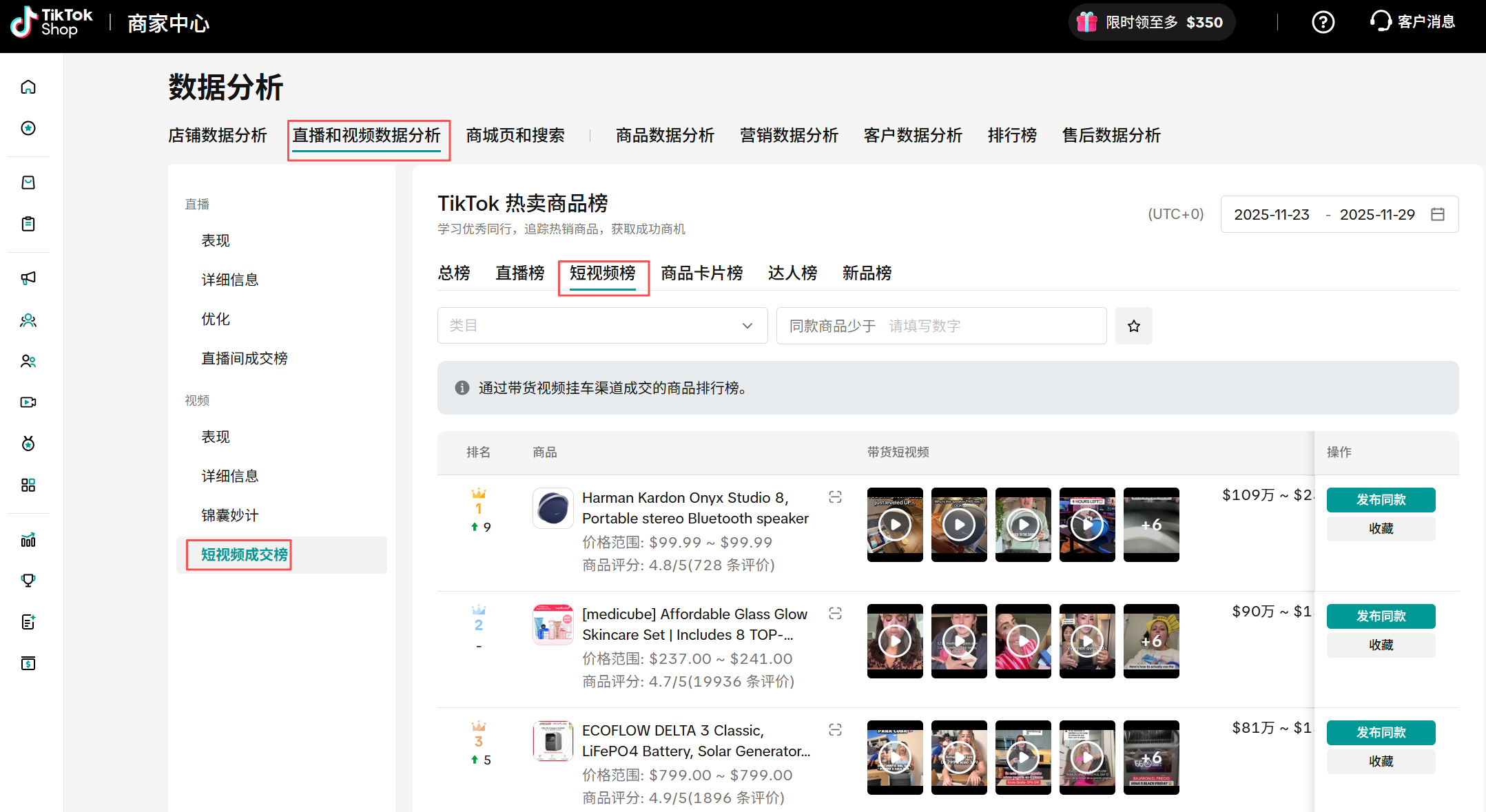This screenshot has width=1486, height=812.
Task: Open the video camera icon in sidebar
Action: (x=28, y=402)
